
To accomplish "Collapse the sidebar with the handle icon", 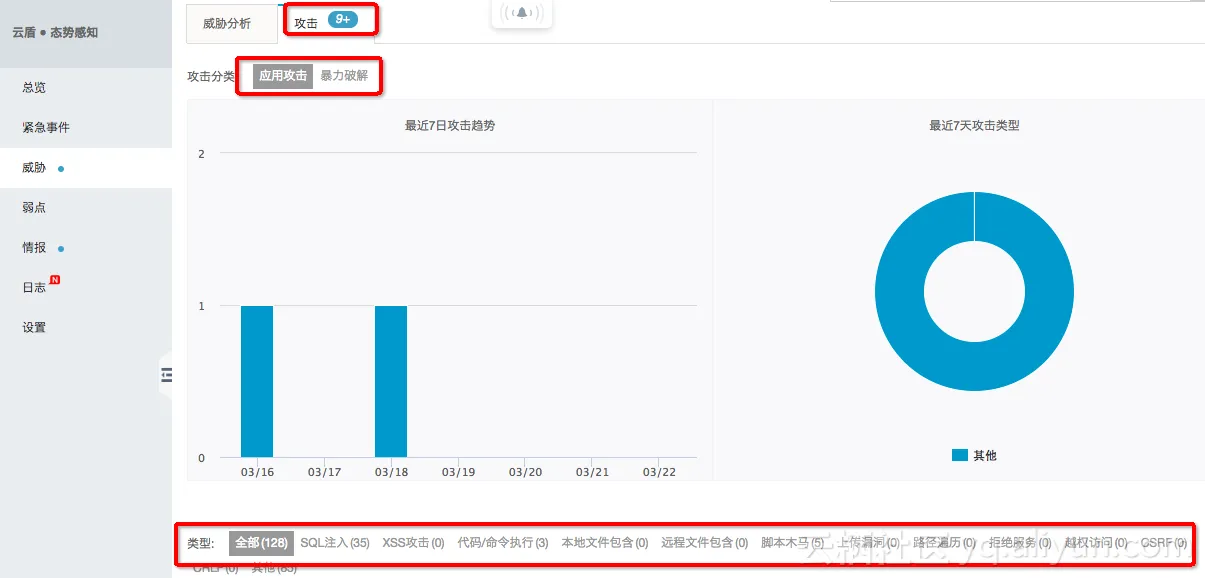I will [x=166, y=375].
